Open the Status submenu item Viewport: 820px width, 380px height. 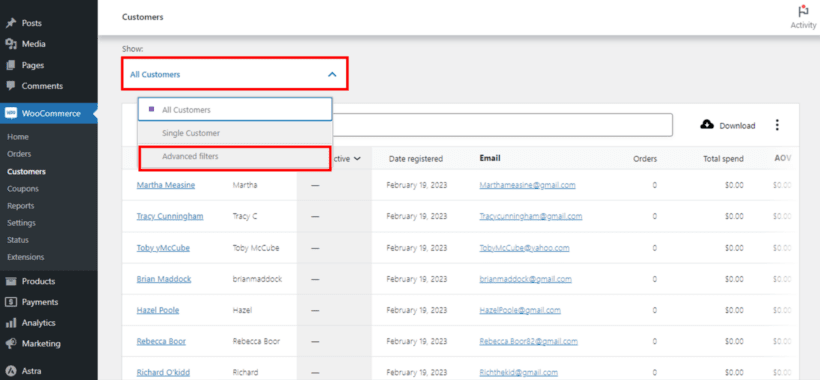click(x=18, y=240)
